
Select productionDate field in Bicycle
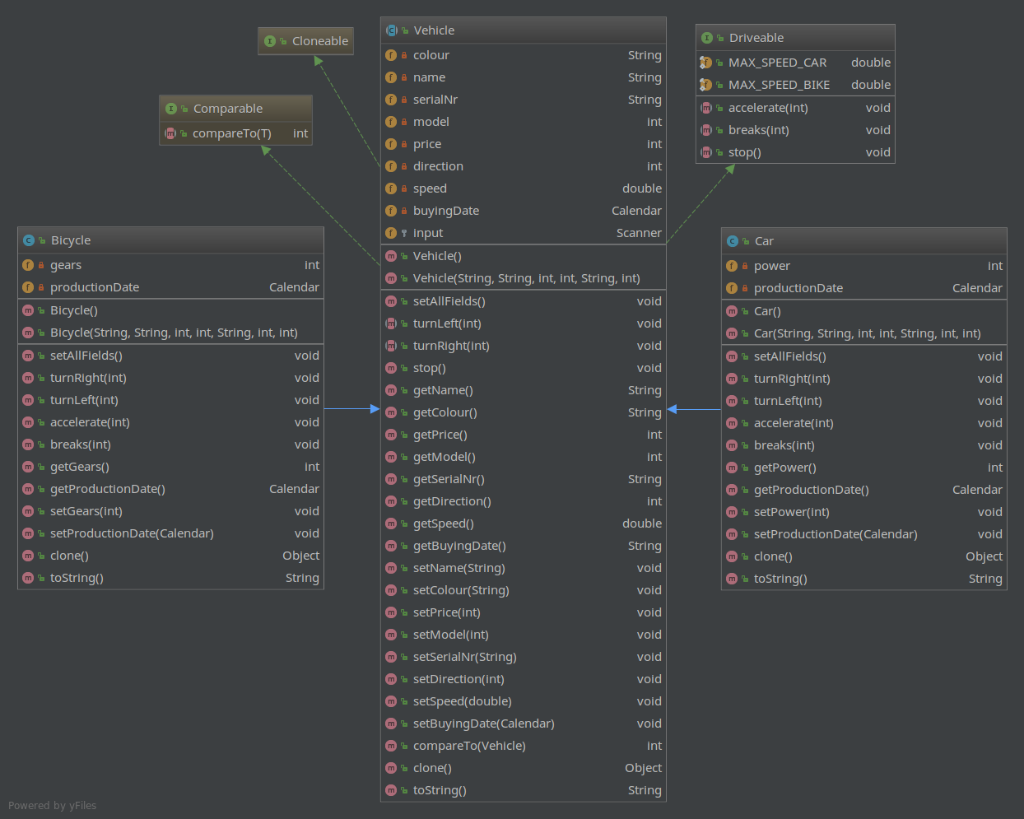click(170, 287)
